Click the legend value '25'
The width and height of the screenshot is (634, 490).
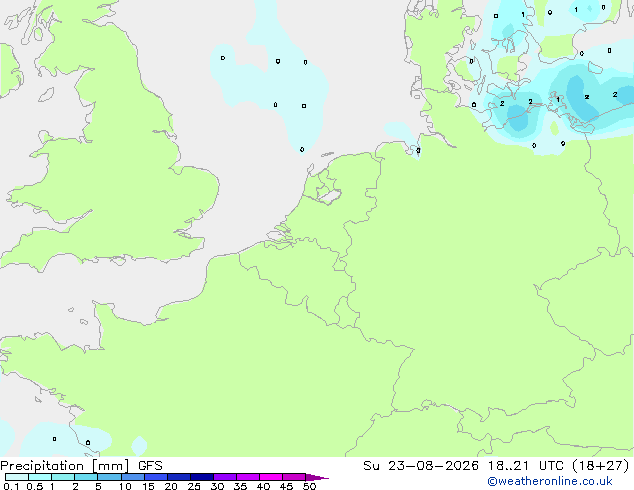pyautogui.click(x=194, y=486)
